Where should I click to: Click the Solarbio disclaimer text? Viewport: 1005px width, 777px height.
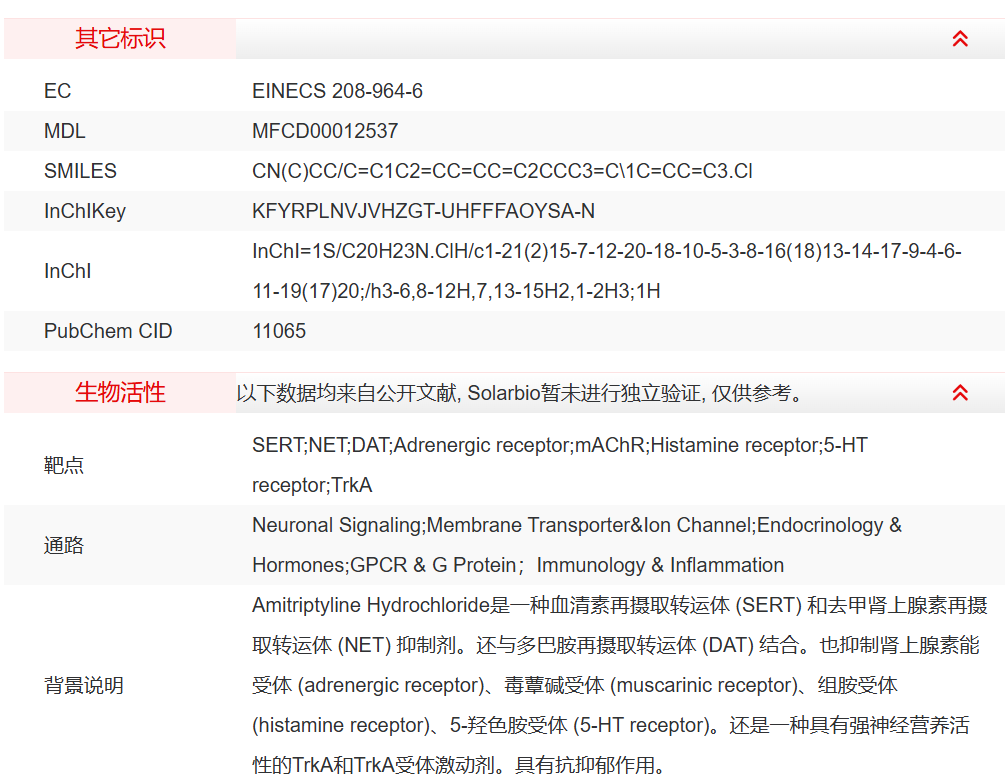point(520,393)
